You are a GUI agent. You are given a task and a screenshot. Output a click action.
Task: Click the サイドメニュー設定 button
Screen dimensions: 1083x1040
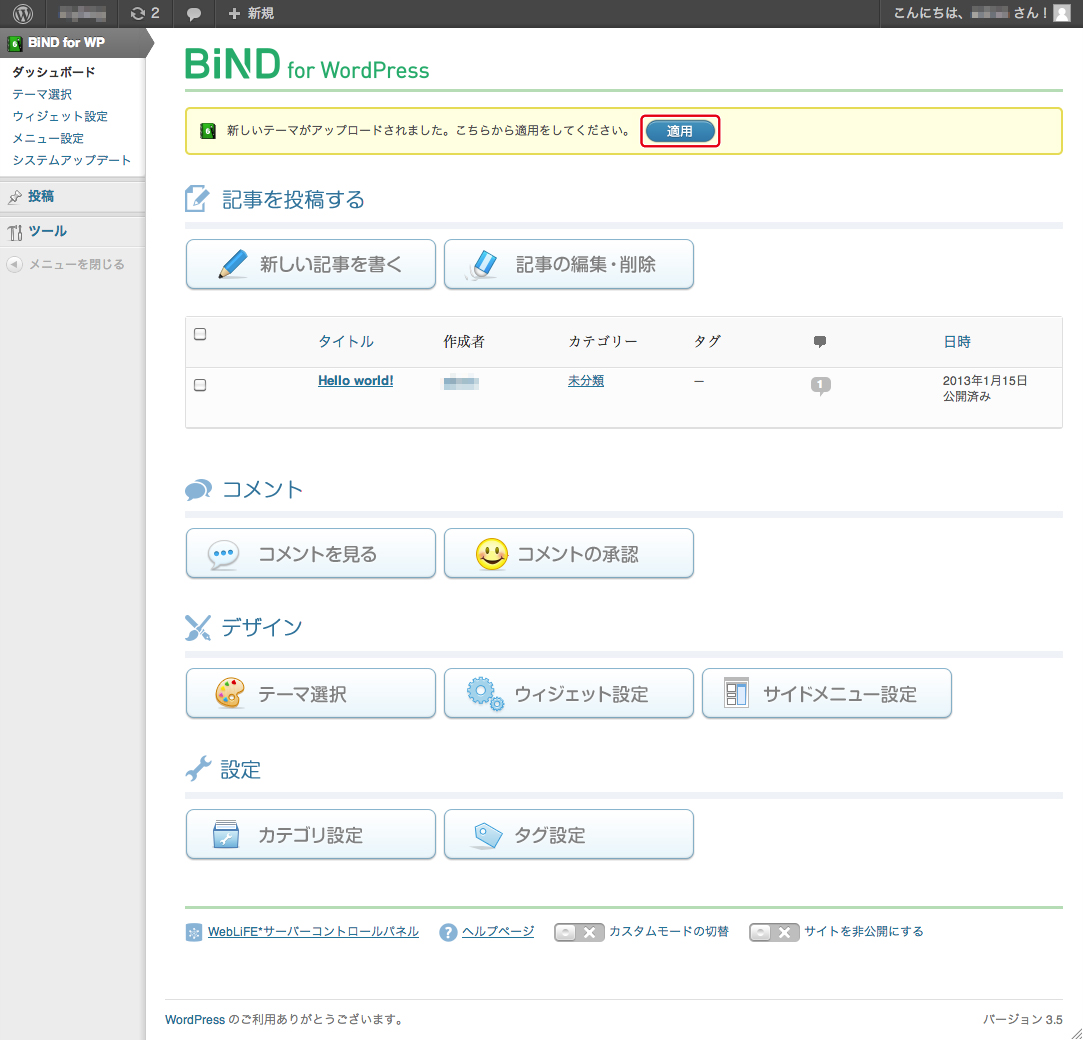(x=827, y=693)
